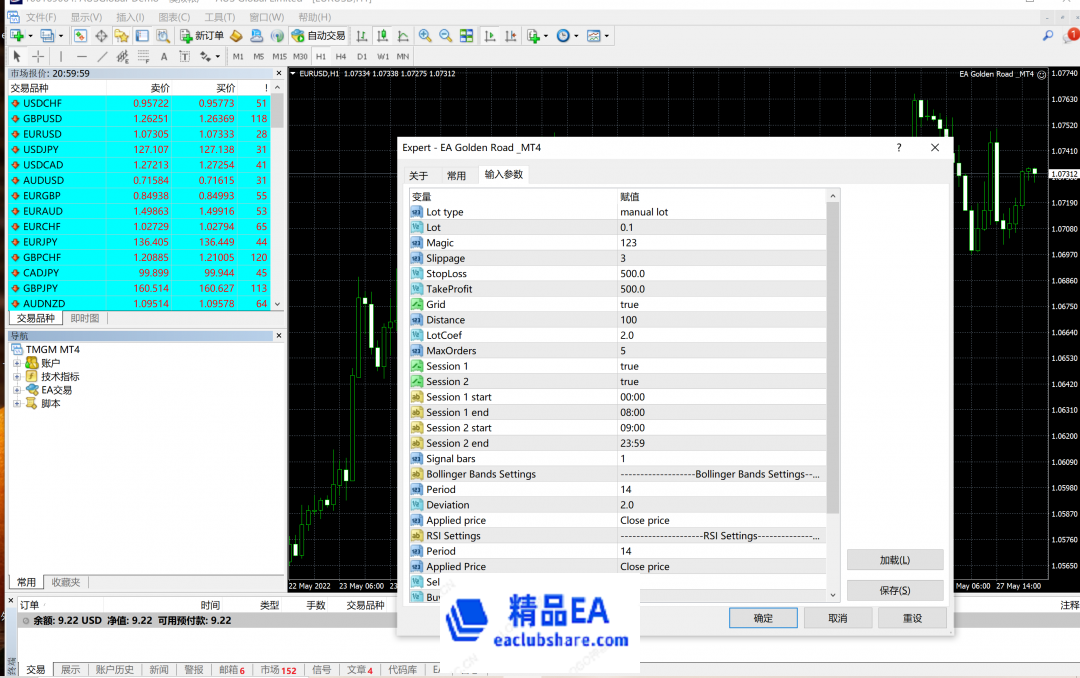Select the cursor arrow tool
This screenshot has height=678, width=1080.
tap(17, 56)
